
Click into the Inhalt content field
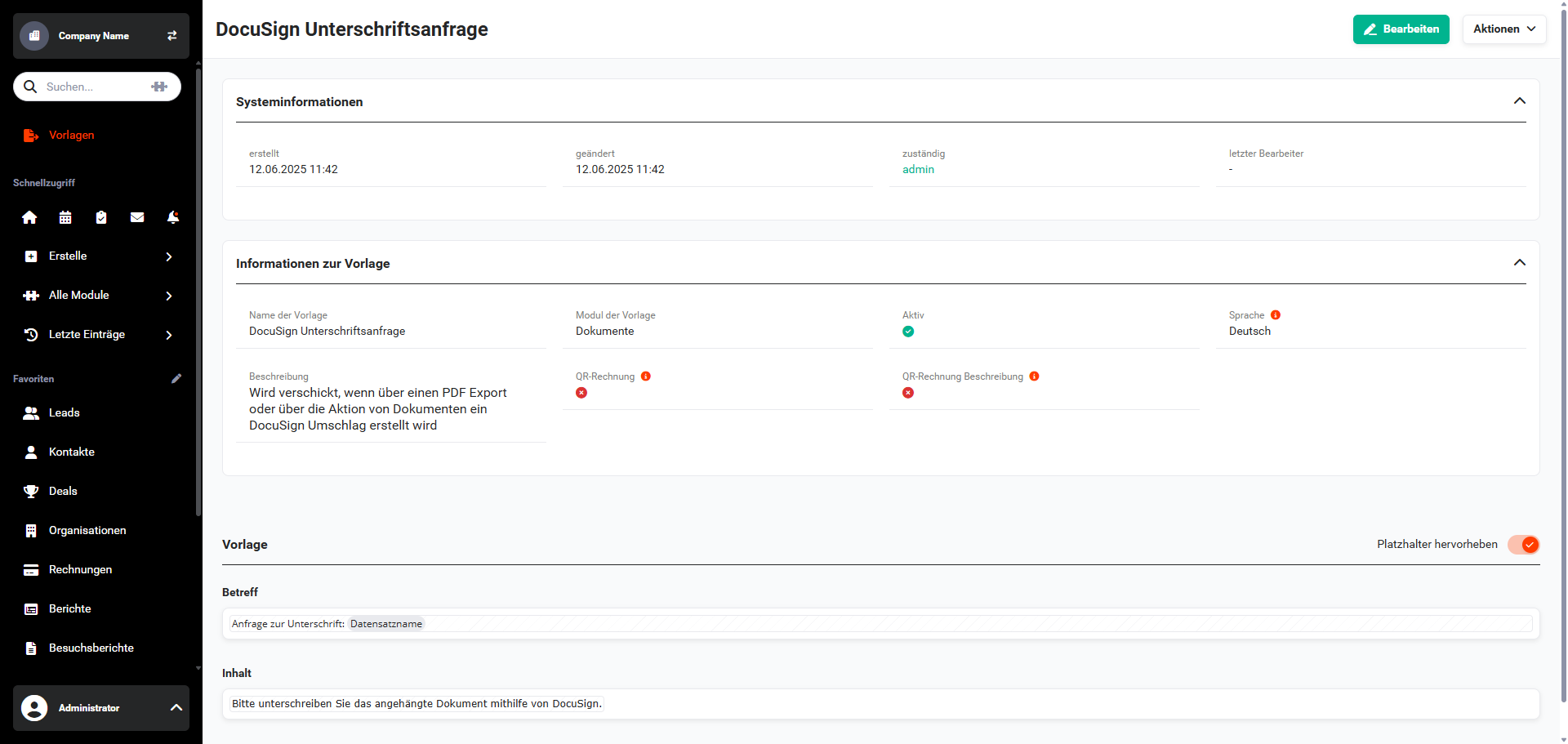(881, 704)
